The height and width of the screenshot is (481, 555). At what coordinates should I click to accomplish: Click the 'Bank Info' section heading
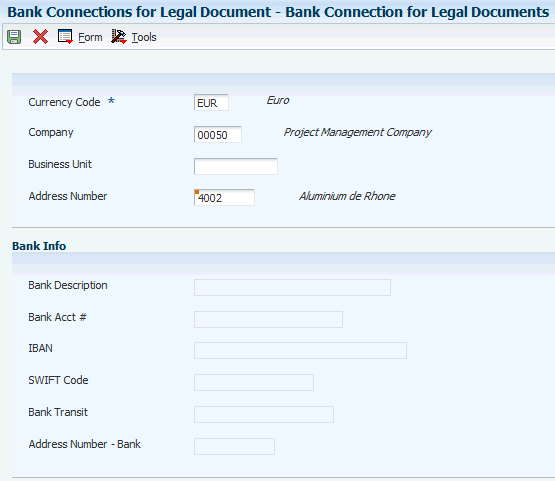39,246
